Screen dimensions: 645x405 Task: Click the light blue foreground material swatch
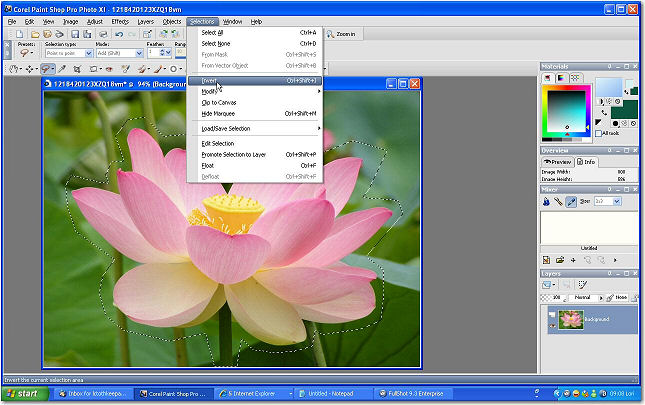(609, 87)
